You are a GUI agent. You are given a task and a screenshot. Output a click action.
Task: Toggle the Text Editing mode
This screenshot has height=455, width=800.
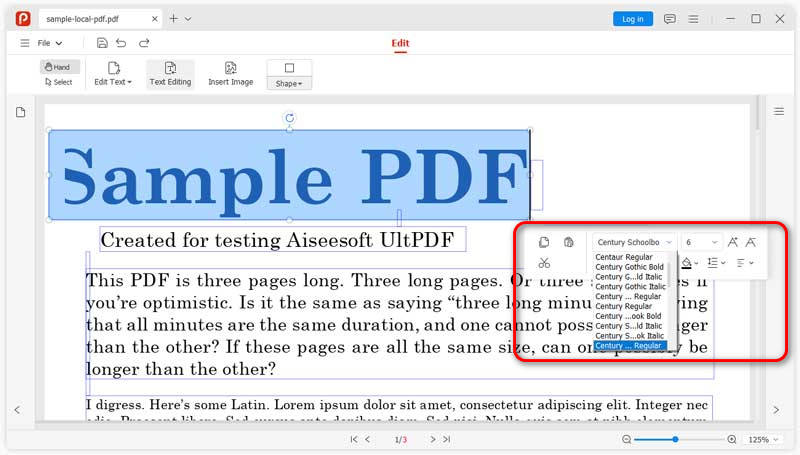pos(170,74)
